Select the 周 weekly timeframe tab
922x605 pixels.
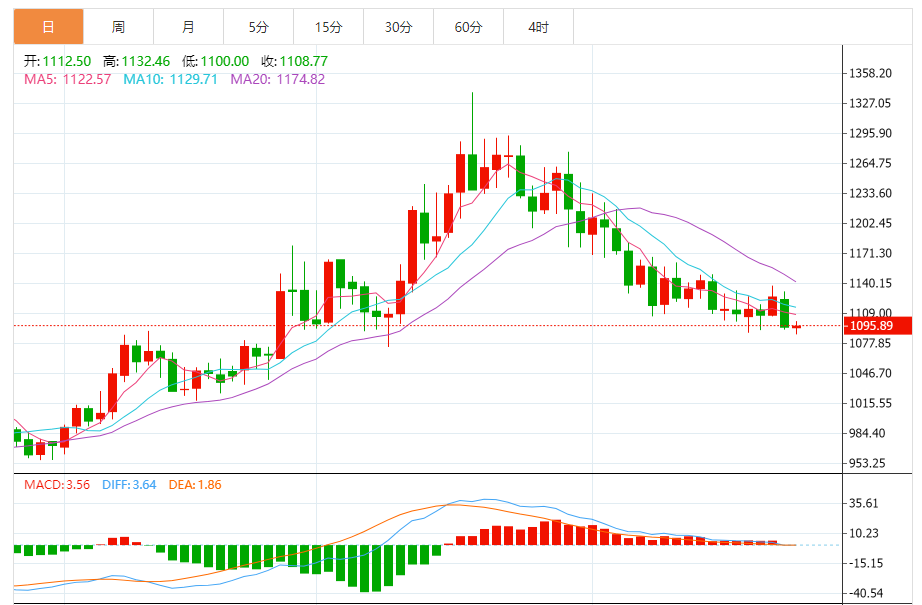[119, 28]
